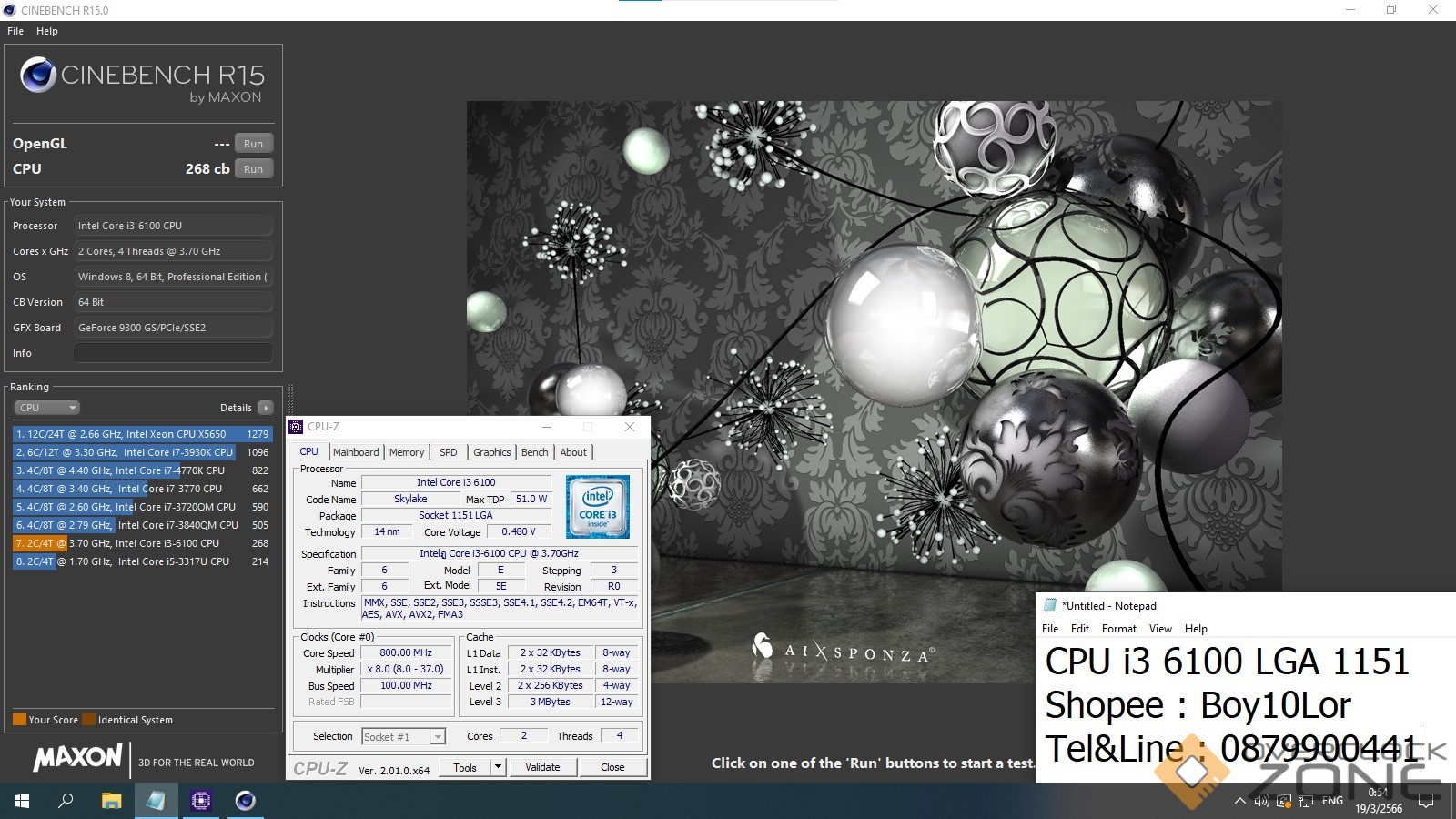Run the CPU benchmark test
1456x819 pixels.
tap(253, 169)
